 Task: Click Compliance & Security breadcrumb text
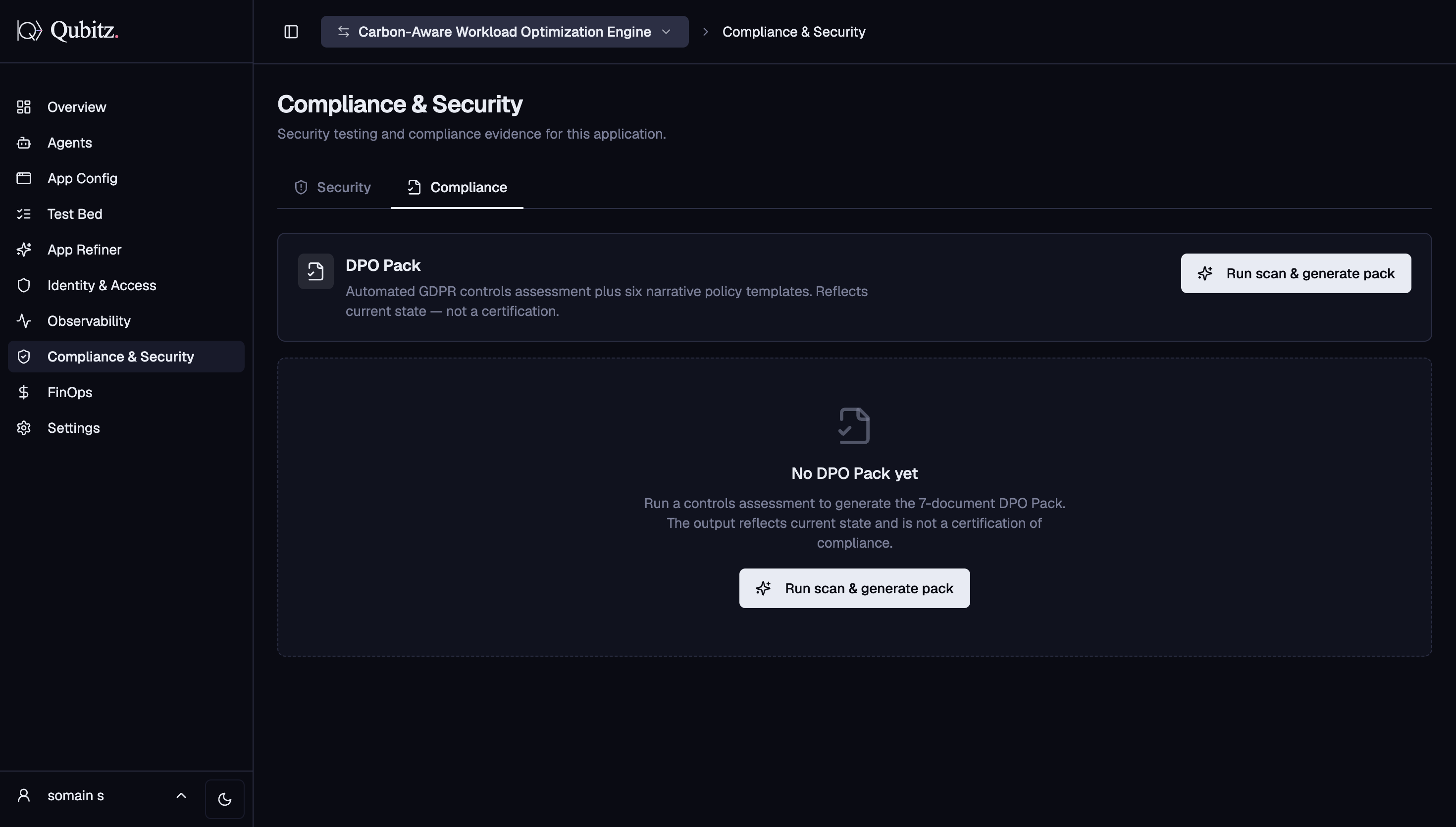pos(794,32)
